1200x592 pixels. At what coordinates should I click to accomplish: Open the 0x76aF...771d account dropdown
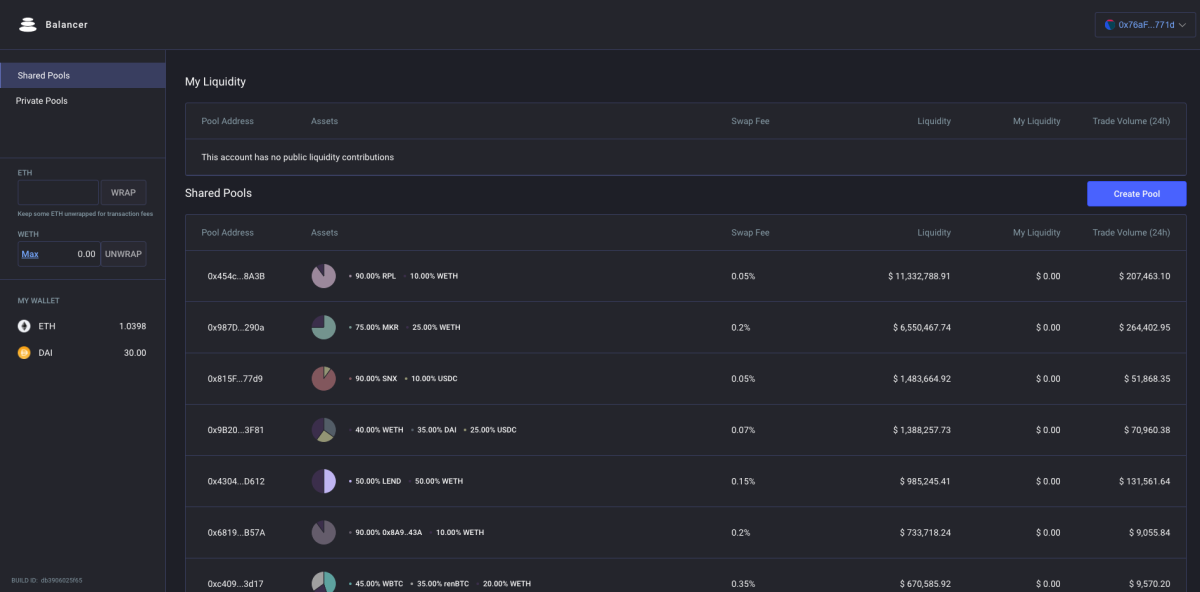pos(1144,25)
